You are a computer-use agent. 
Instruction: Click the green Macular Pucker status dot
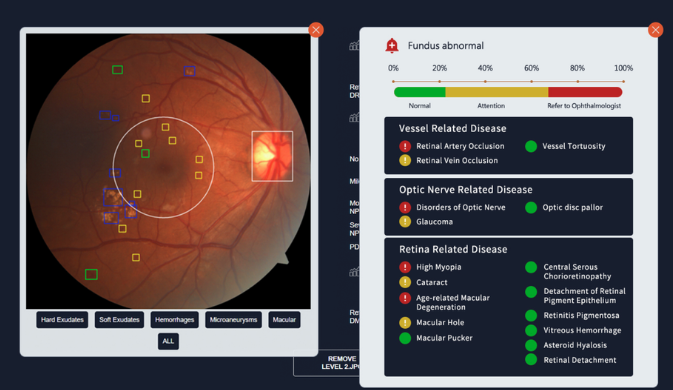[x=405, y=338]
